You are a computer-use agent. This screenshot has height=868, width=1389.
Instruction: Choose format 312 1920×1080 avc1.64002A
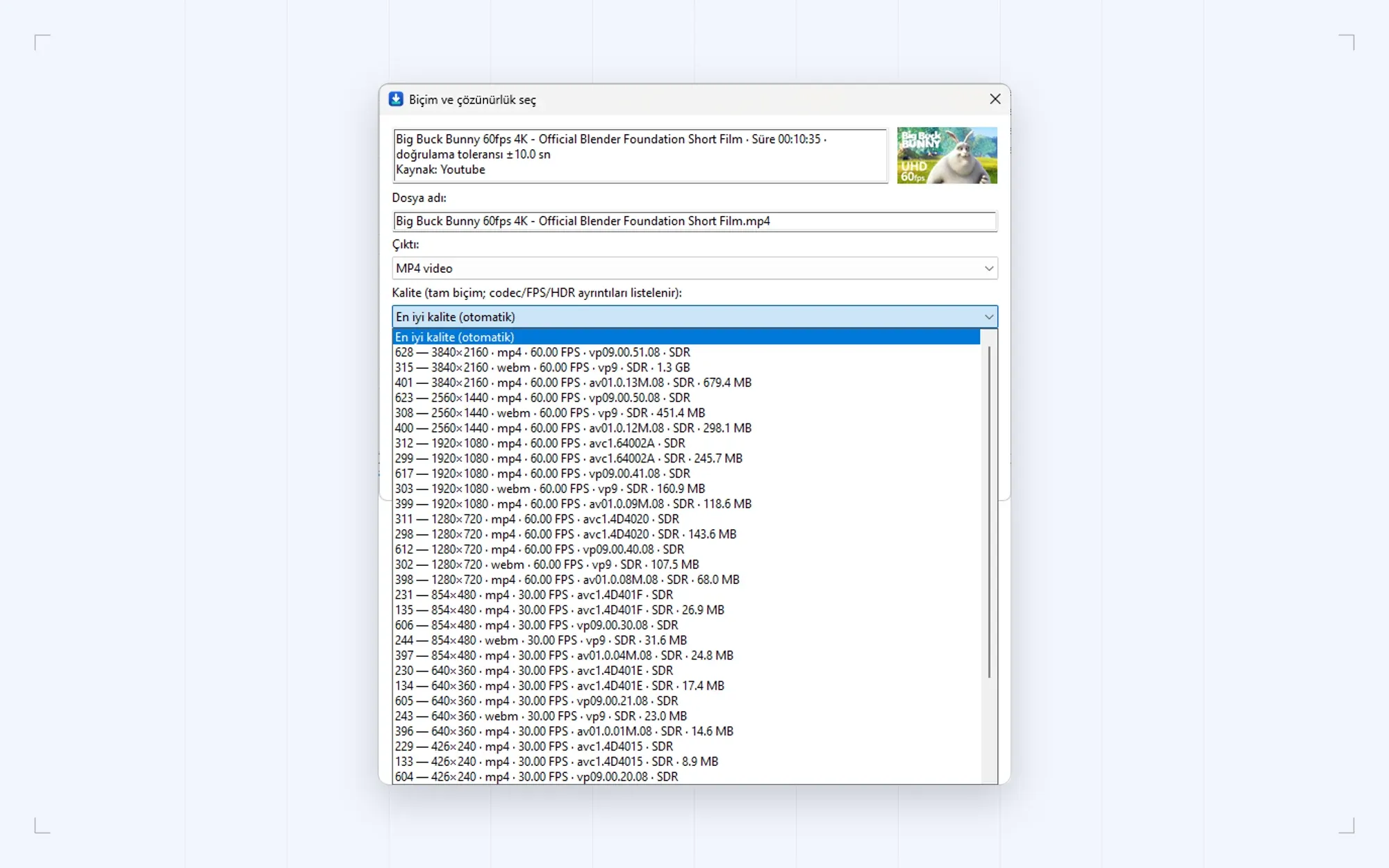686,443
